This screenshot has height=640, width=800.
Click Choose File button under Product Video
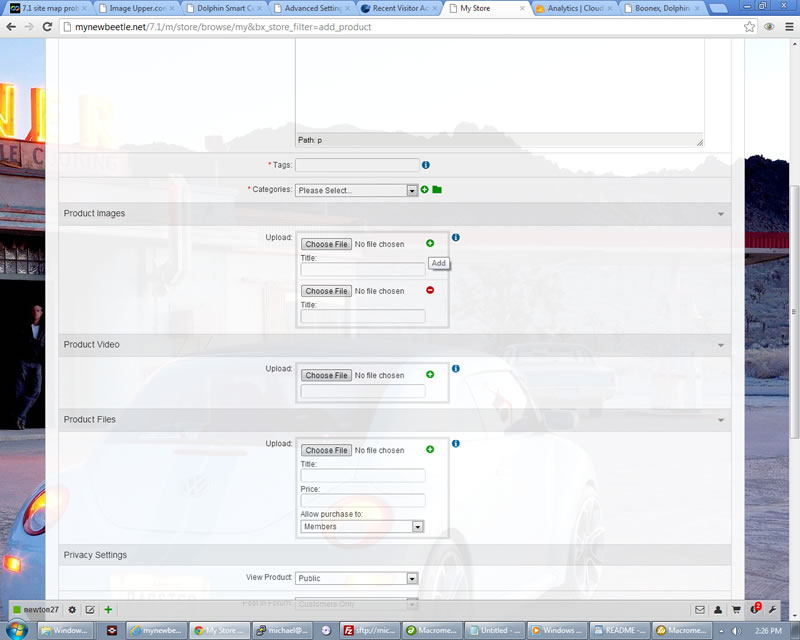[326, 375]
